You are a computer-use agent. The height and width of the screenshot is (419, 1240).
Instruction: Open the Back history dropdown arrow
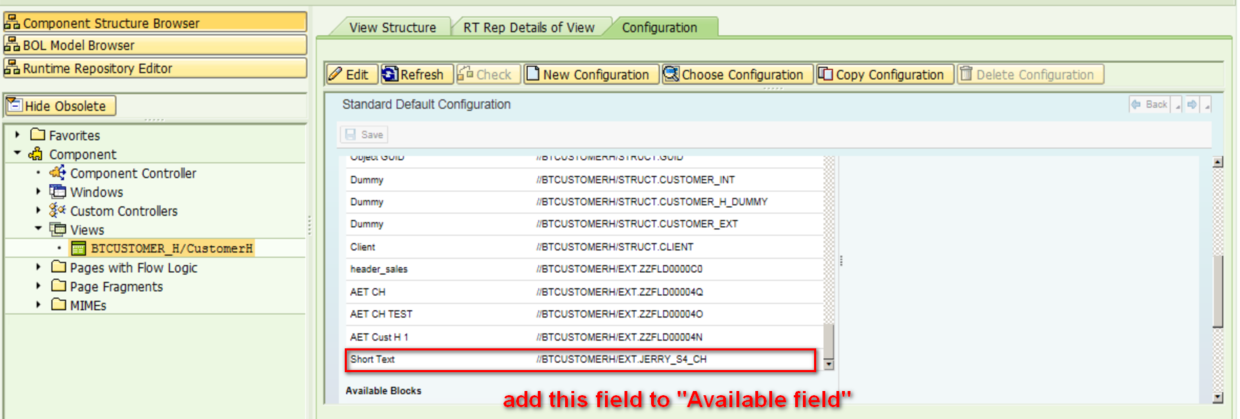[x=1178, y=105]
